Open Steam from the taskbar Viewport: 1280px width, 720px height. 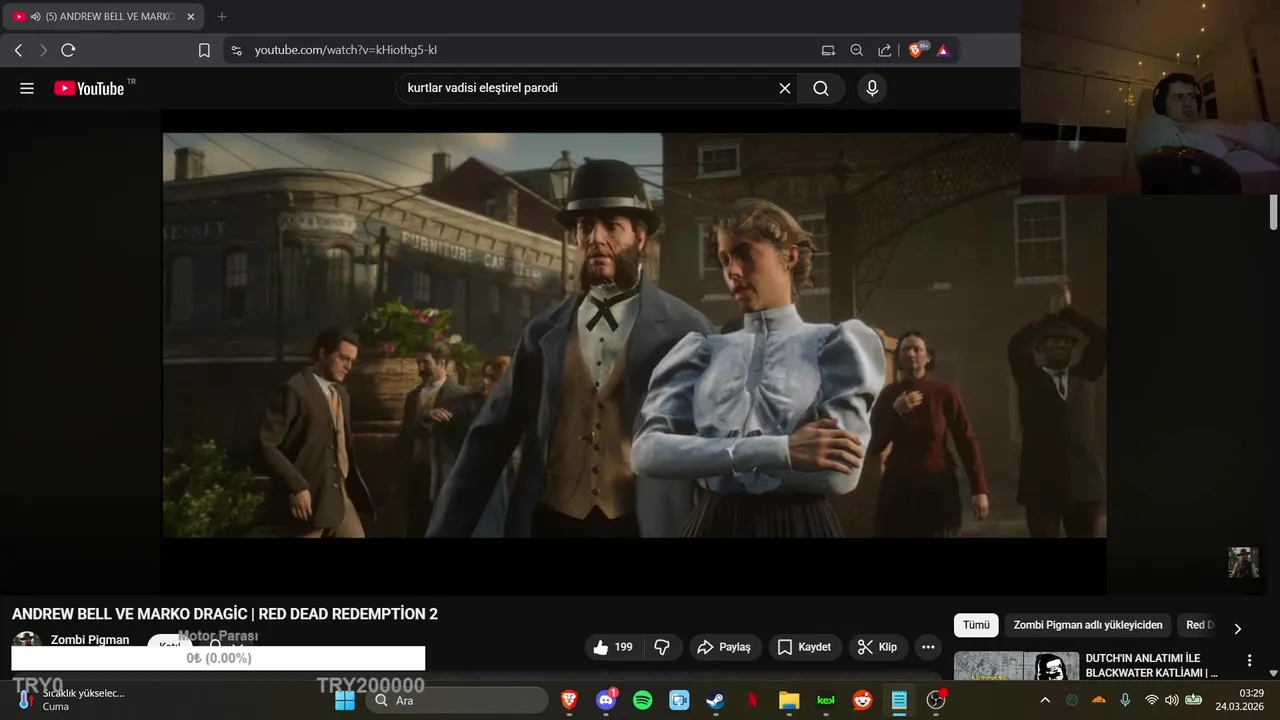tap(715, 701)
